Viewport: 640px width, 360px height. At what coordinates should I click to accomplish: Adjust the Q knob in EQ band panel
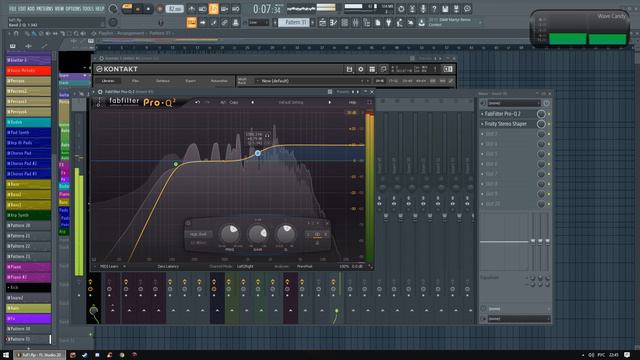(x=286, y=234)
